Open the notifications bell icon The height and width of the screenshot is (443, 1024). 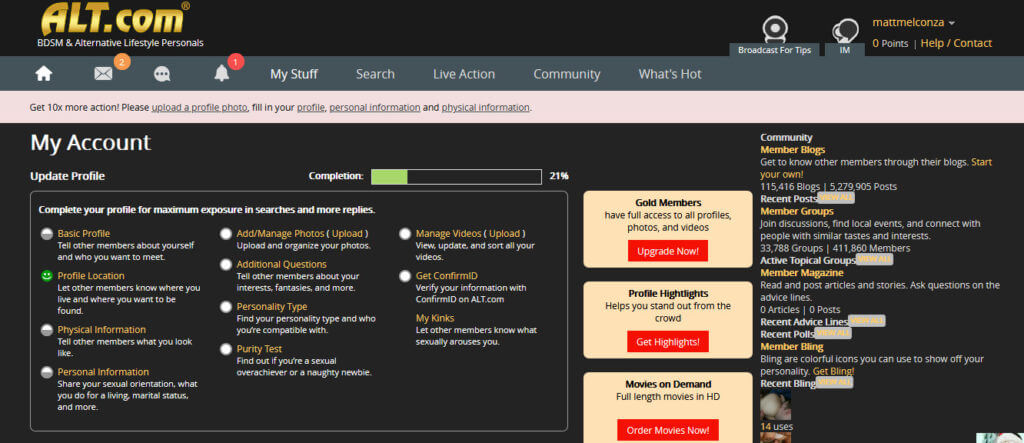pyautogui.click(x=222, y=74)
